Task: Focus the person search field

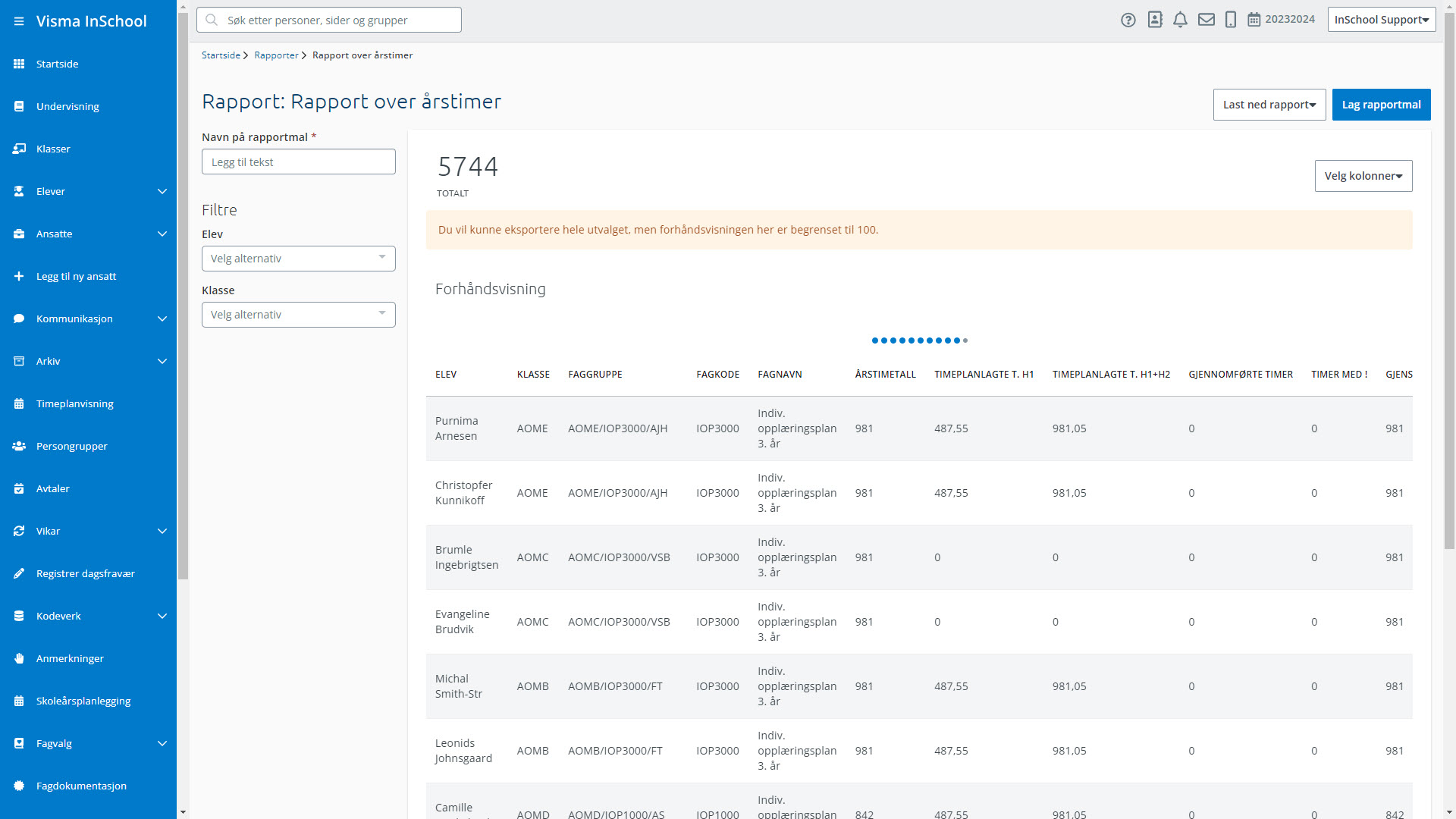Action: click(x=329, y=20)
